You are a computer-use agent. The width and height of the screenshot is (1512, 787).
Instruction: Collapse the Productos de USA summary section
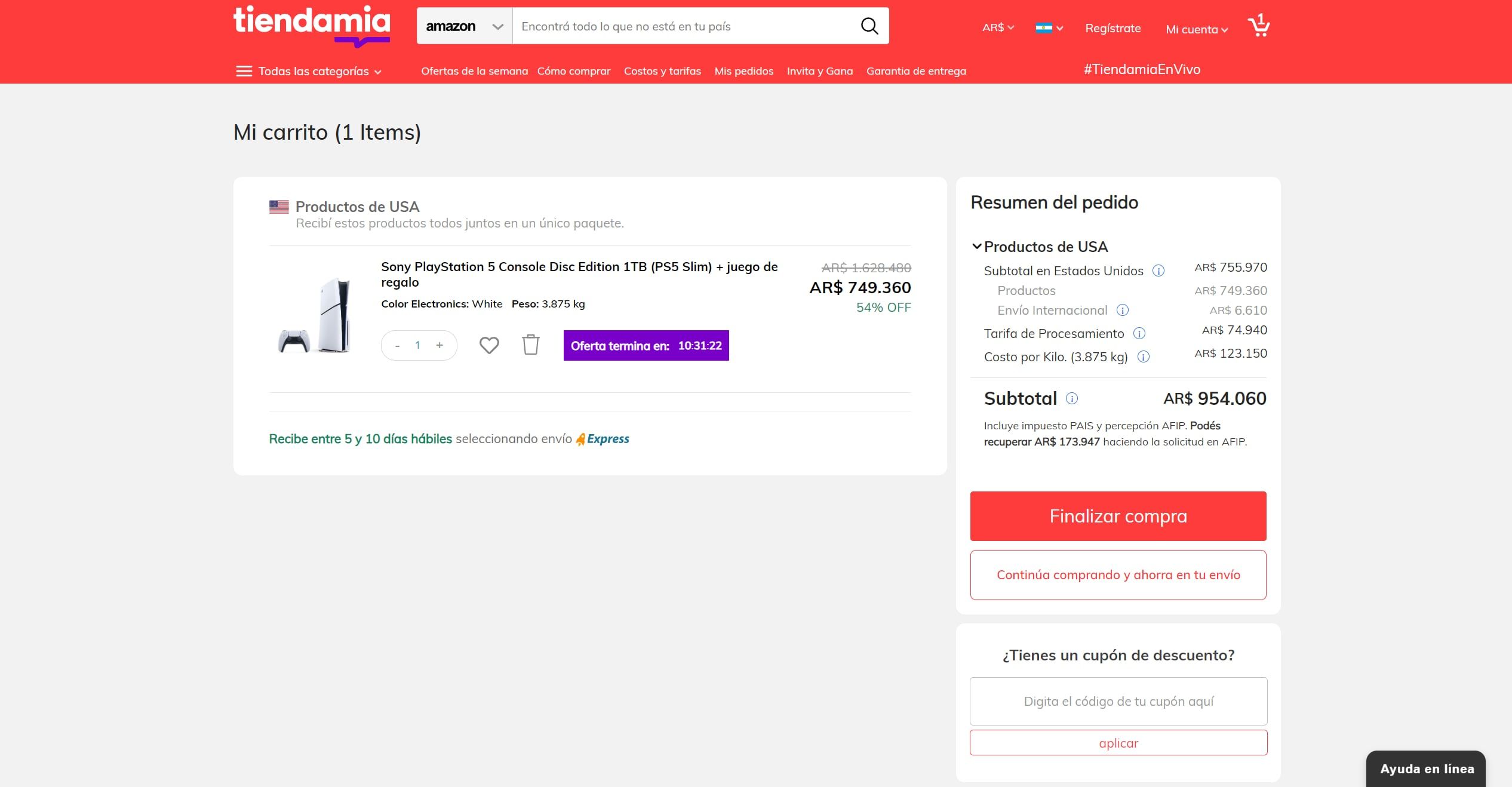(977, 246)
